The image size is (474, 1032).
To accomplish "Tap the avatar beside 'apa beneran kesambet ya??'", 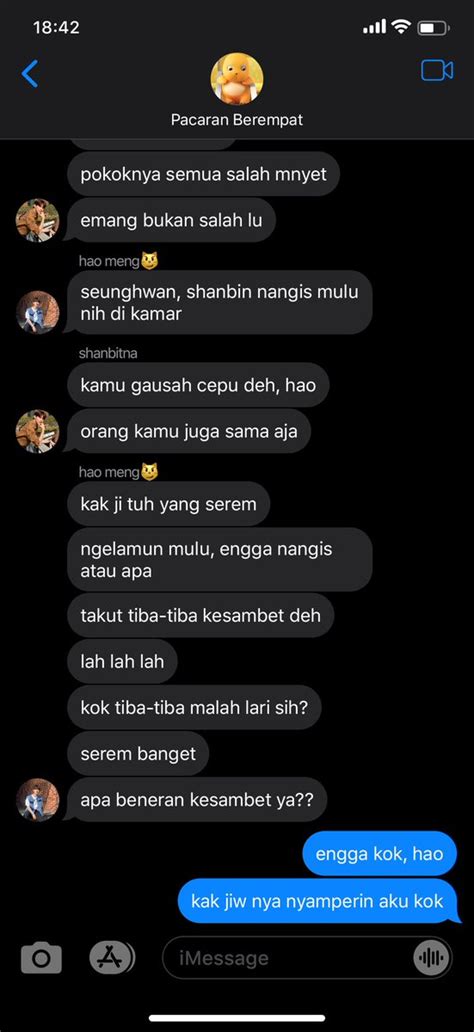I will [x=38, y=800].
